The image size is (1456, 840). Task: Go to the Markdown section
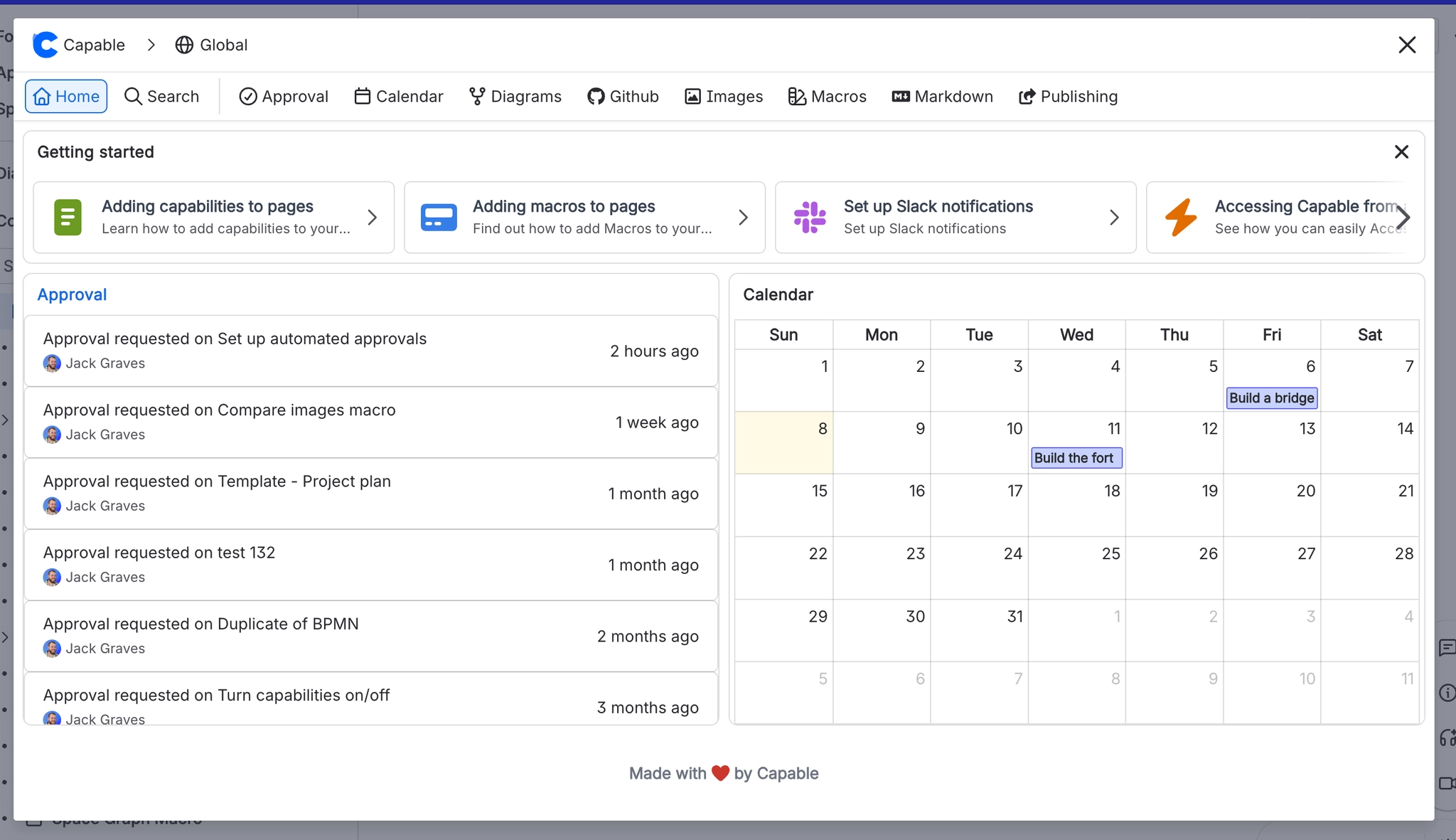click(x=942, y=96)
